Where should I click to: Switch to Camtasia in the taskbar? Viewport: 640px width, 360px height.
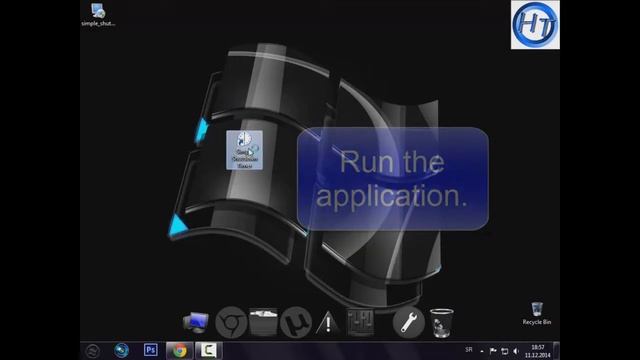(209, 351)
